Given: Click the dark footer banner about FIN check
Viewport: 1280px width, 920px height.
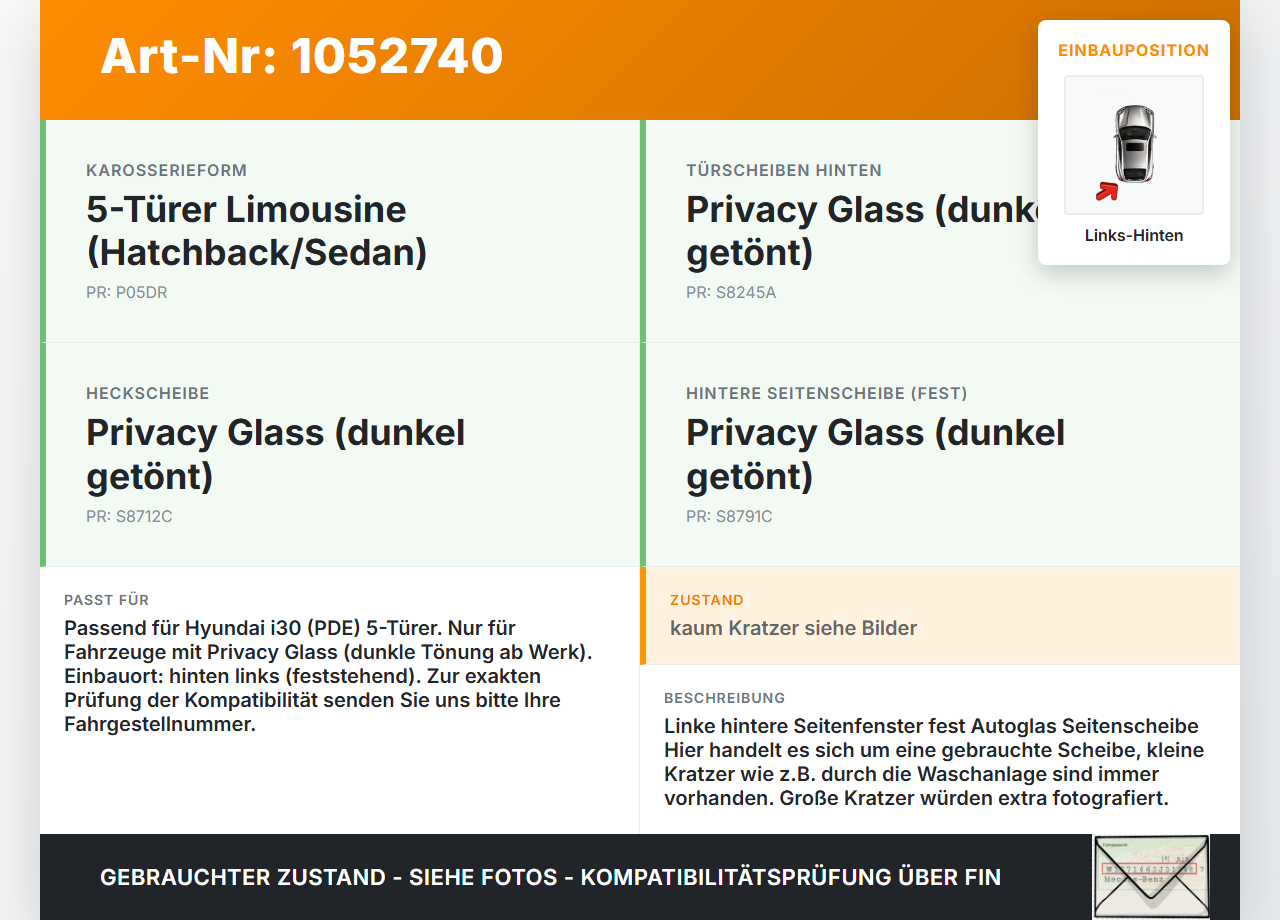Looking at the screenshot, I should pos(640,877).
